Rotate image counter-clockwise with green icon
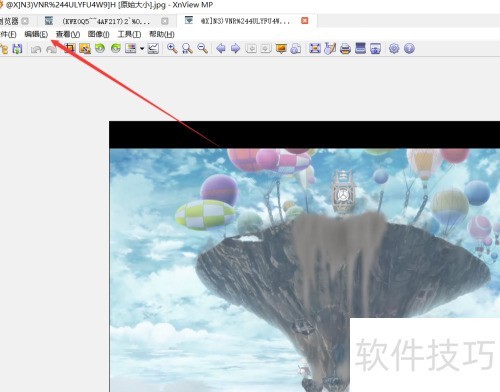 [x=100, y=49]
